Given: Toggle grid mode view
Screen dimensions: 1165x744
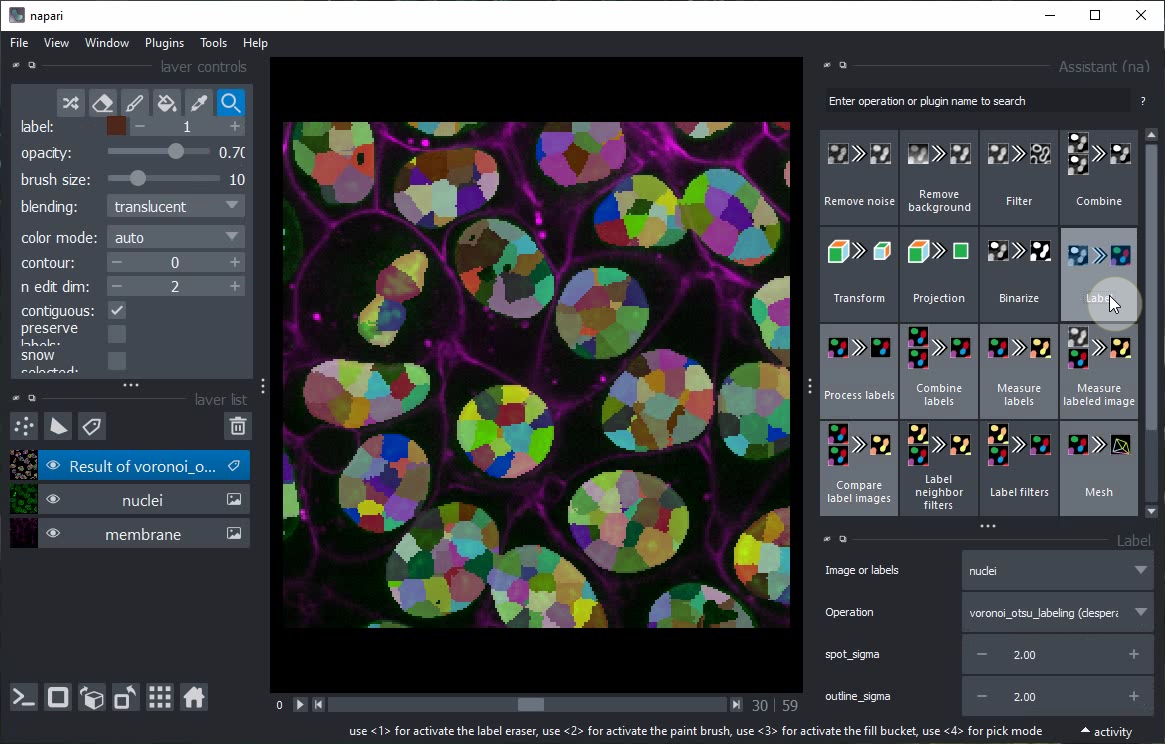Looking at the screenshot, I should pos(160,698).
